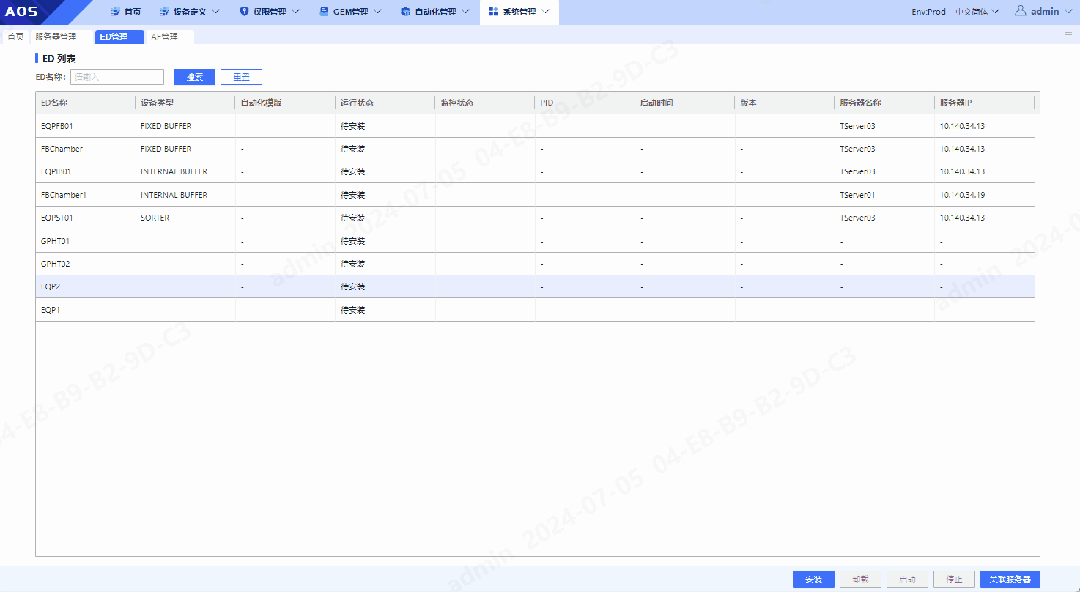Expand the GEM management chevron
Screen dimensions: 1080x592
(378, 12)
